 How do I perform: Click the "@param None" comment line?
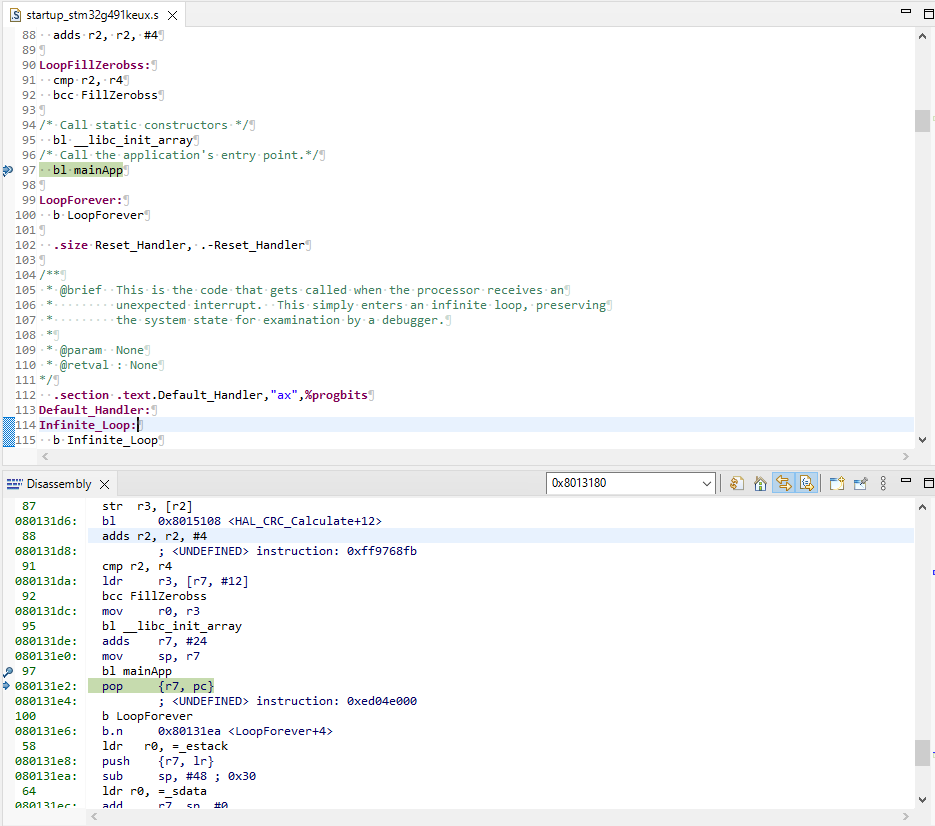coord(101,350)
